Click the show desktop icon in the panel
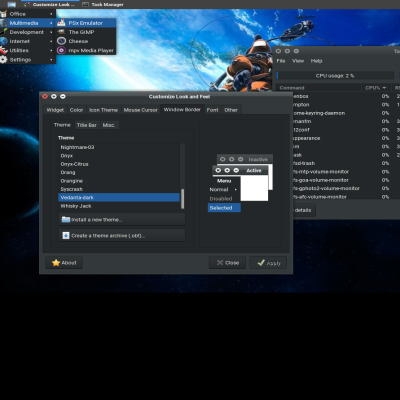Viewport: 400px width, 400px height. click(12, 4)
